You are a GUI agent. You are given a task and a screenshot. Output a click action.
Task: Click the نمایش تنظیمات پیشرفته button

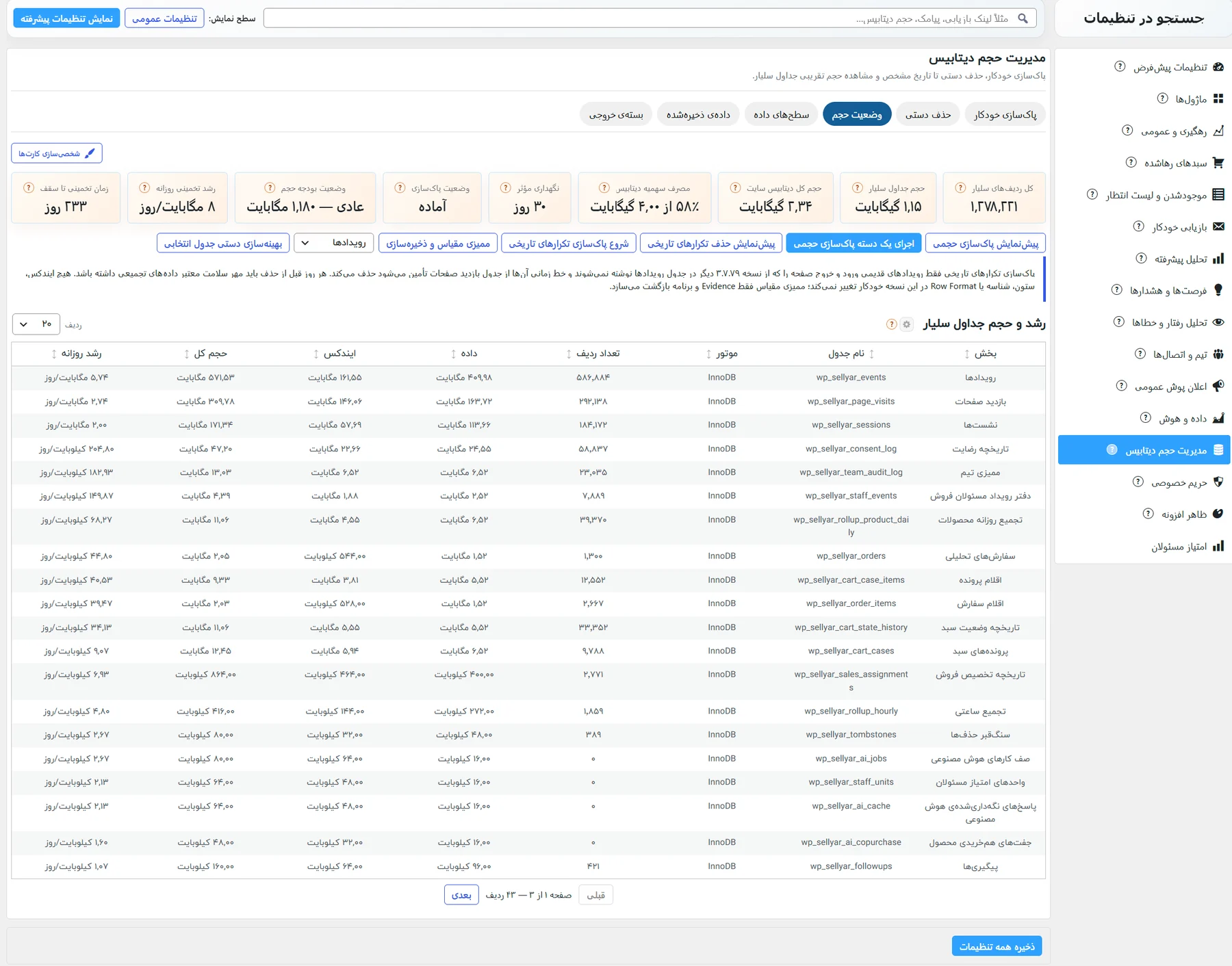tap(66, 18)
